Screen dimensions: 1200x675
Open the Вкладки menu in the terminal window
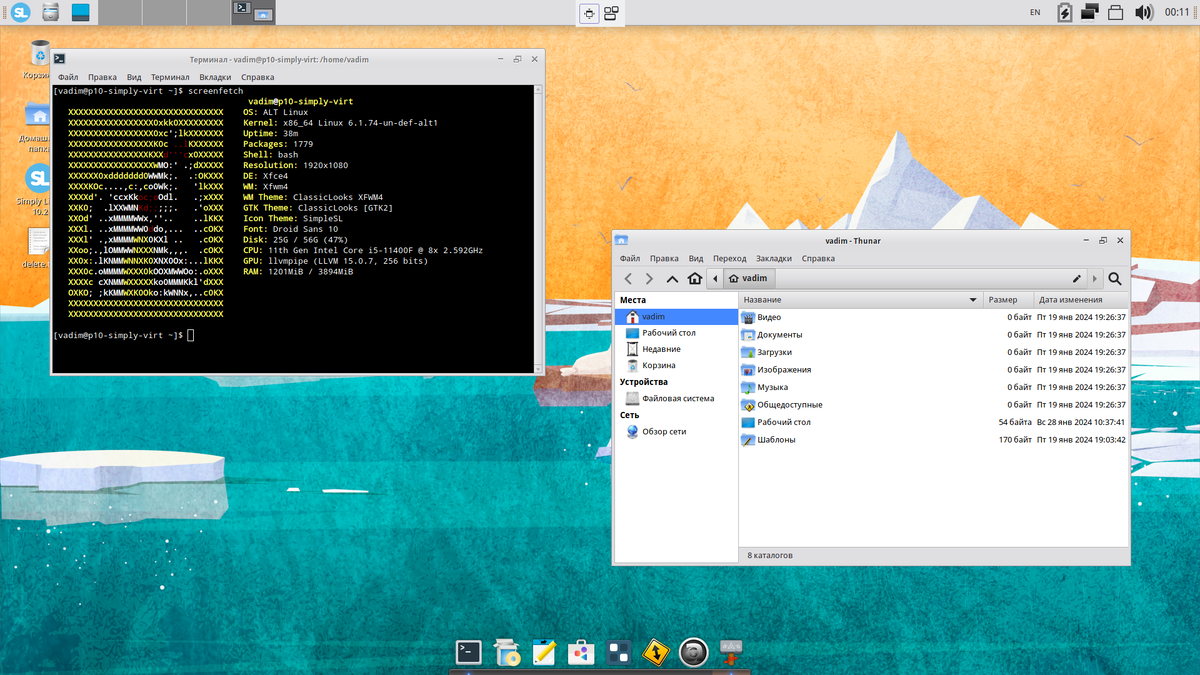(x=215, y=77)
